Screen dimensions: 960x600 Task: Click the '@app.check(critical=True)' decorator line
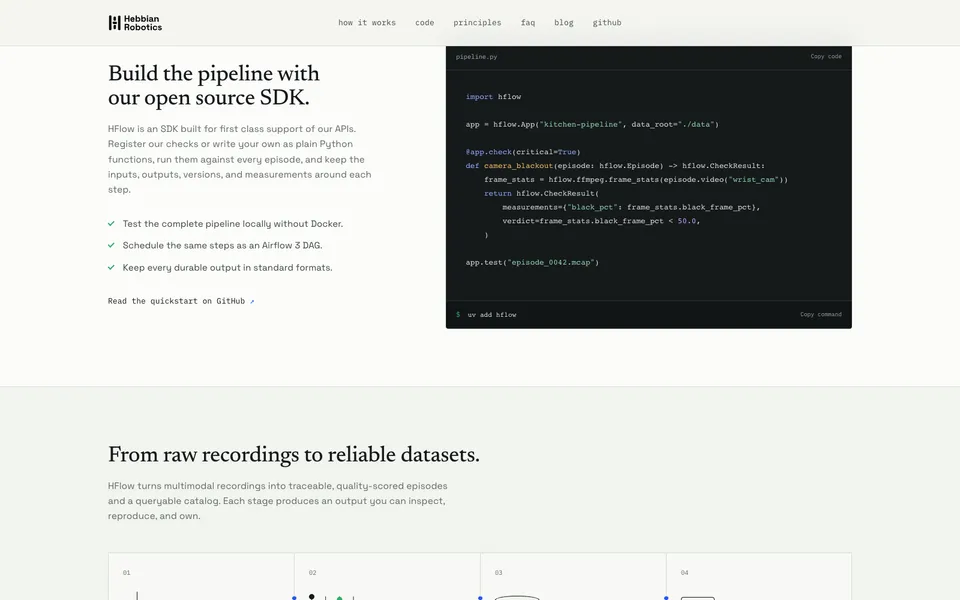(x=523, y=152)
